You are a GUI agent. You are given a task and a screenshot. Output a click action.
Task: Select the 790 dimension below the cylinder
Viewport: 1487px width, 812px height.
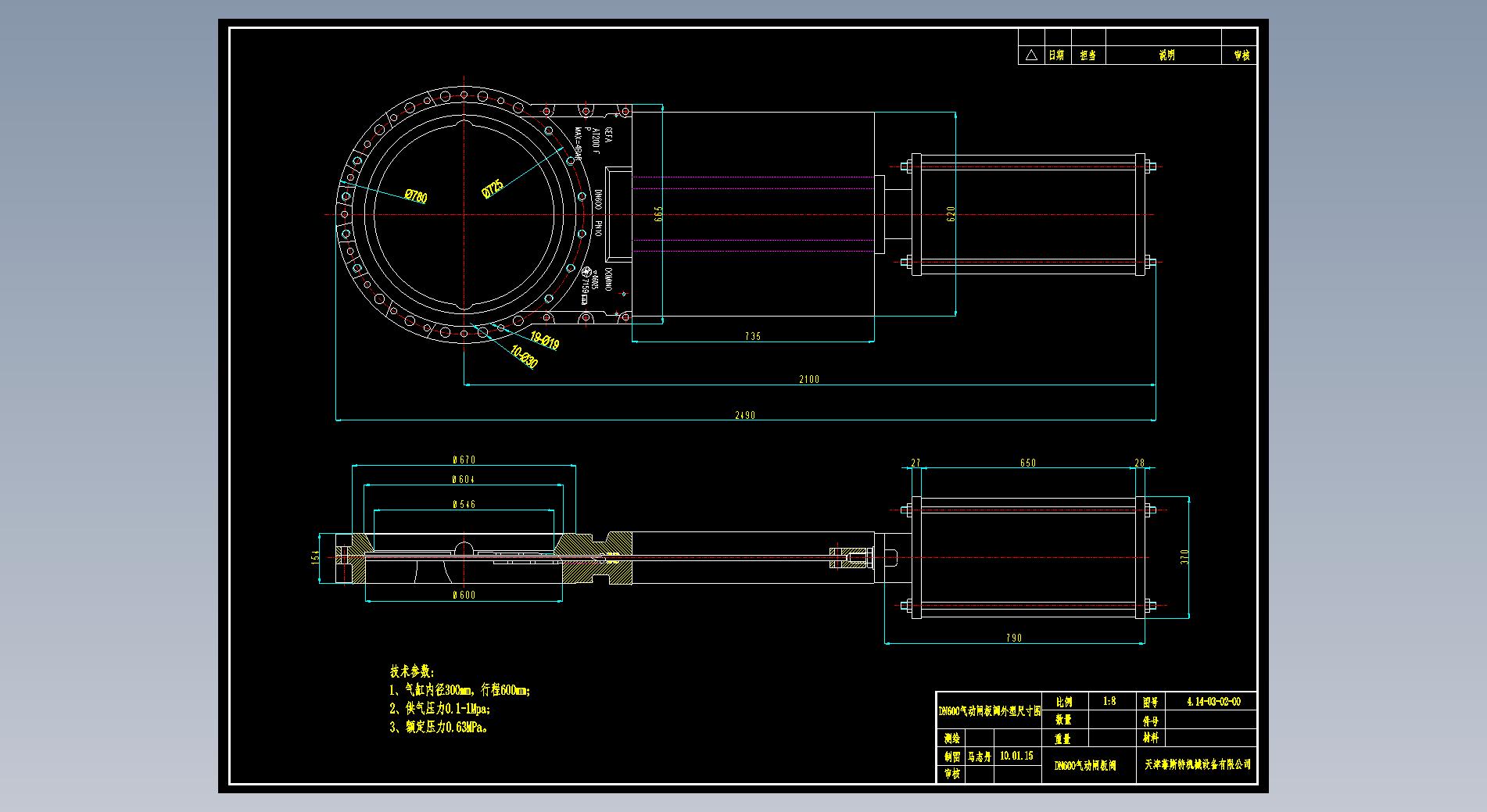tap(1013, 638)
